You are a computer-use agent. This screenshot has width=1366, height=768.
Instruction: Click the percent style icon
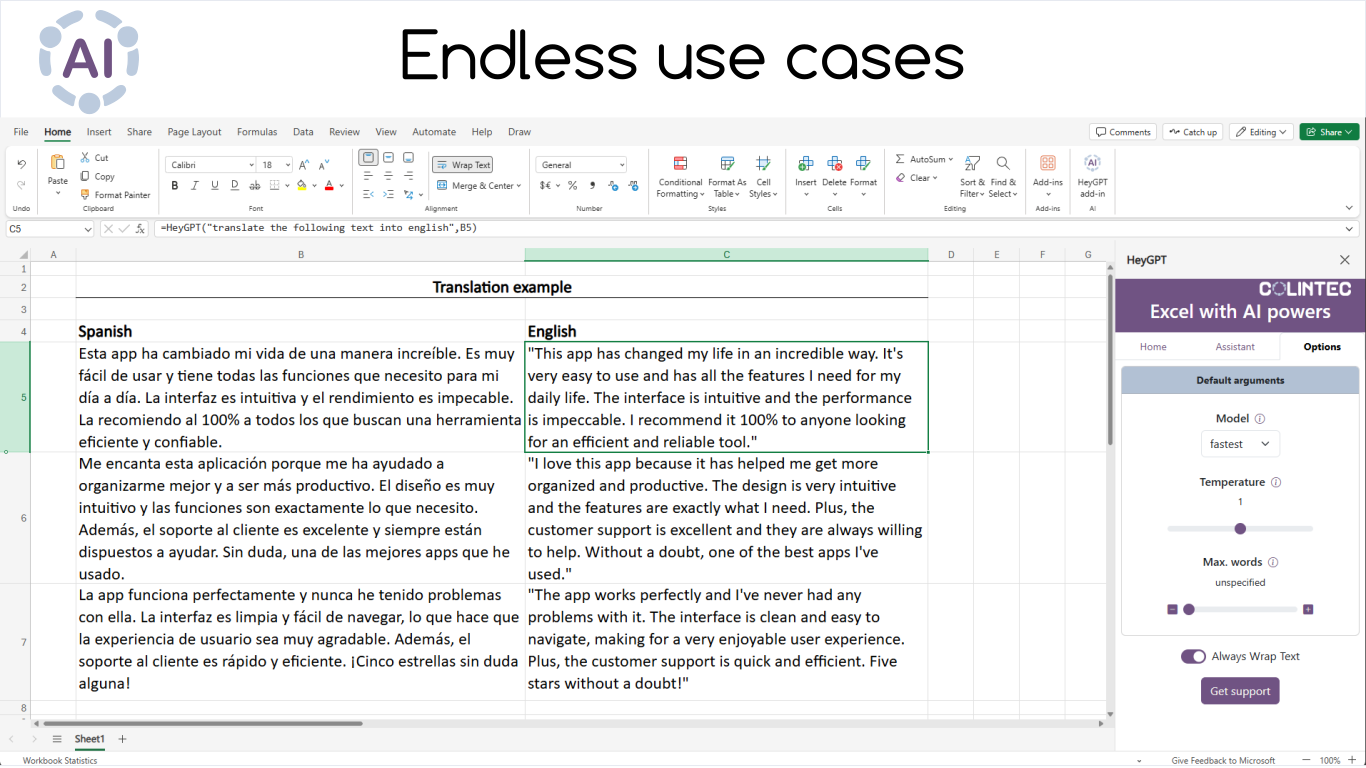pos(573,185)
